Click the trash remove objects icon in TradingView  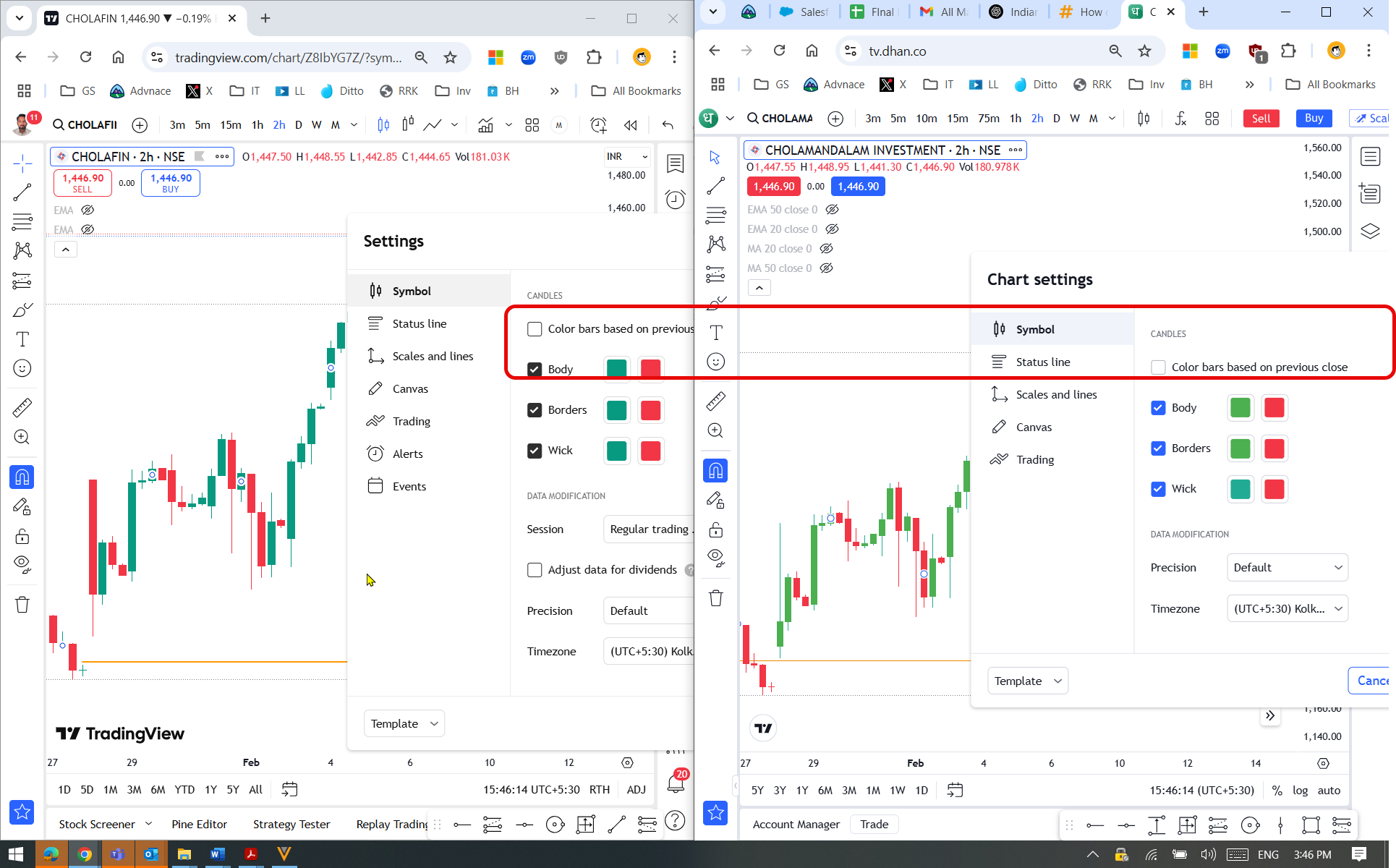tap(22, 605)
